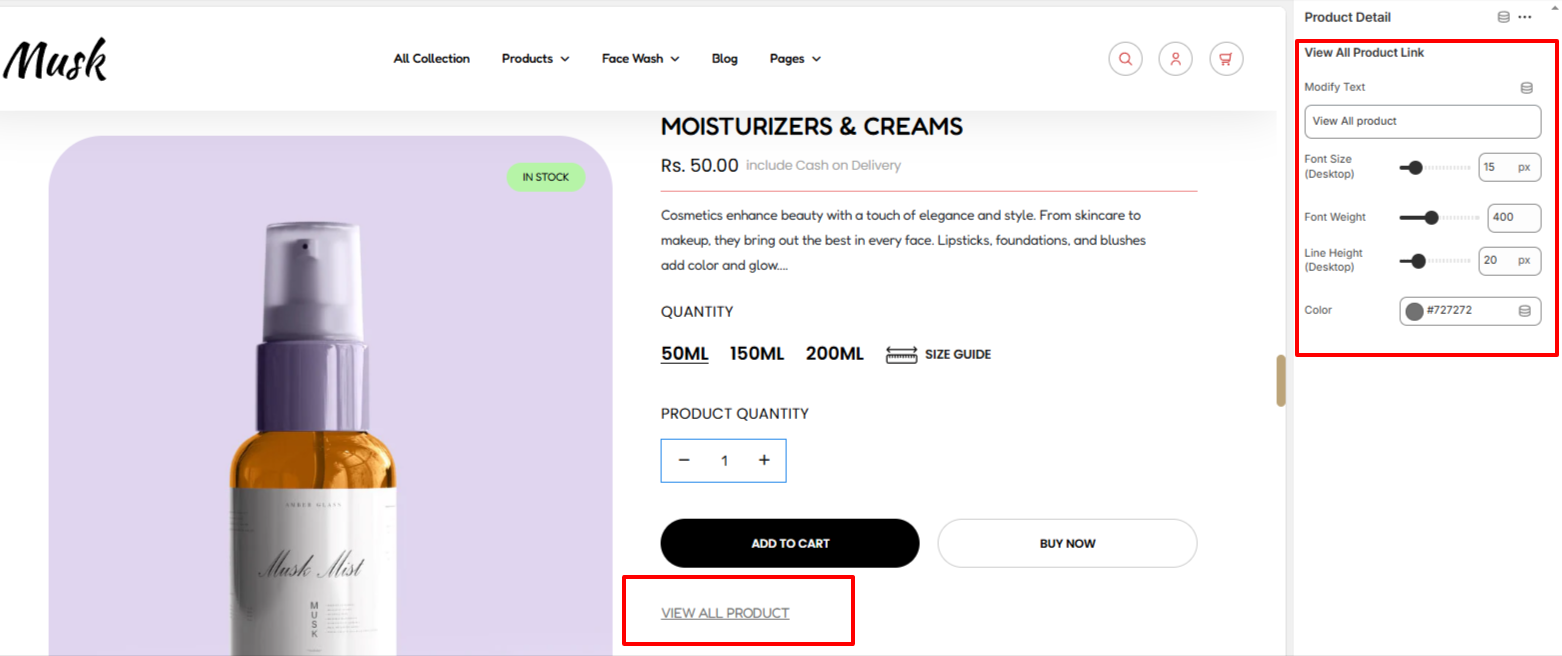Open the three-dot menu beside Product Detail

pos(1524,17)
